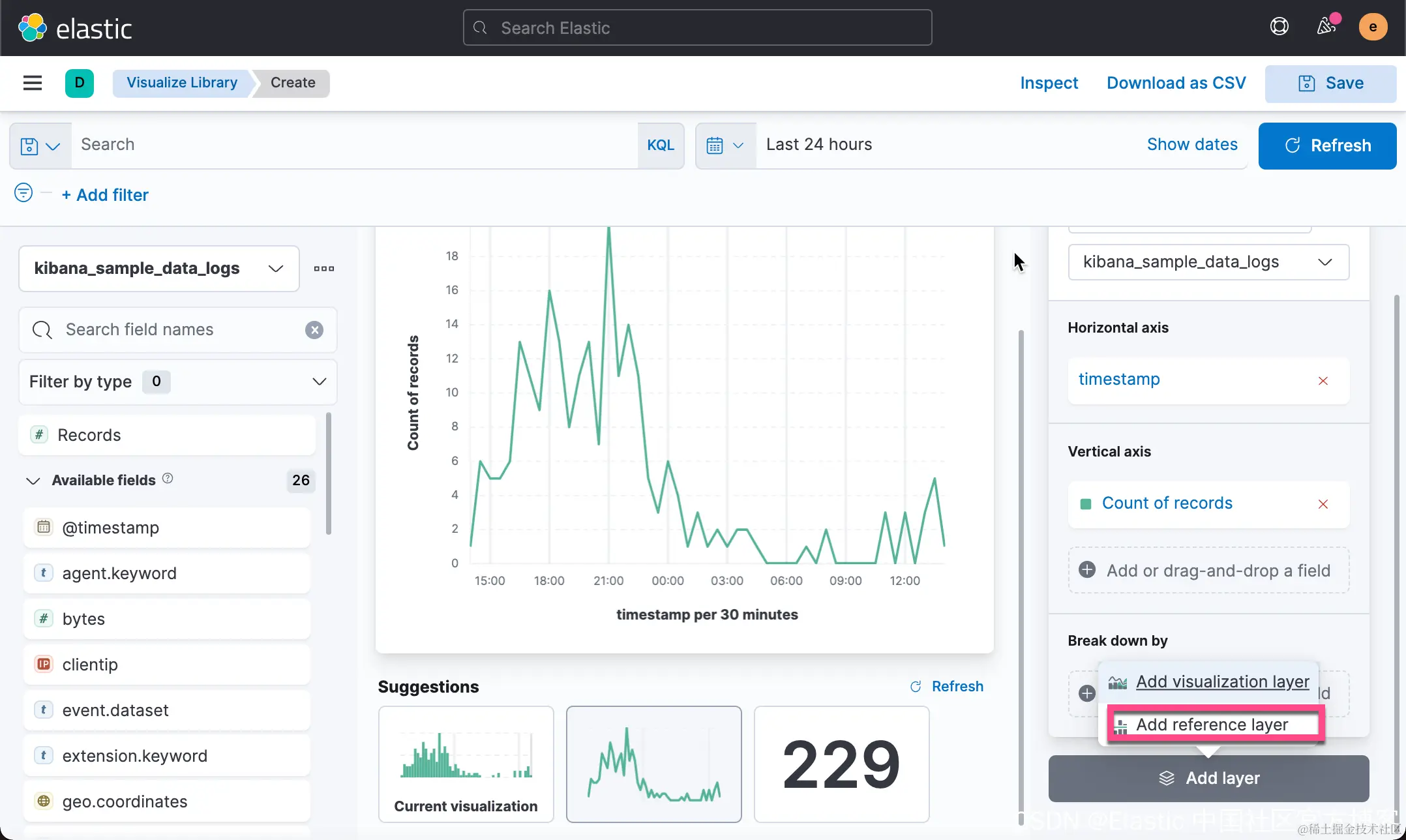Choose Add visualization layer option
This screenshot has width=1406, height=840.
pyautogui.click(x=1221, y=682)
